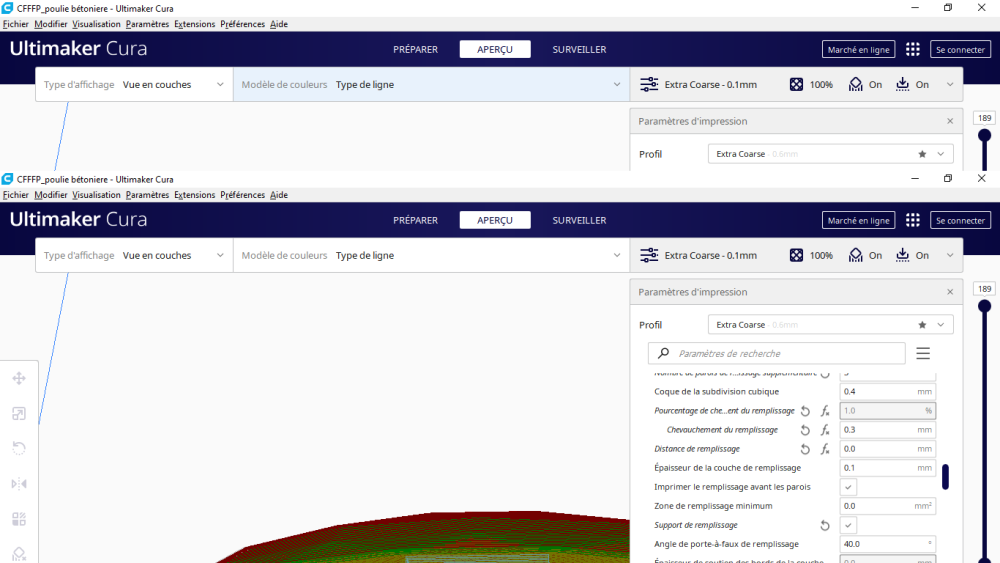The height and width of the screenshot is (563, 1000).
Task: Toggle Support de remplissage checkbox
Action: [848, 525]
